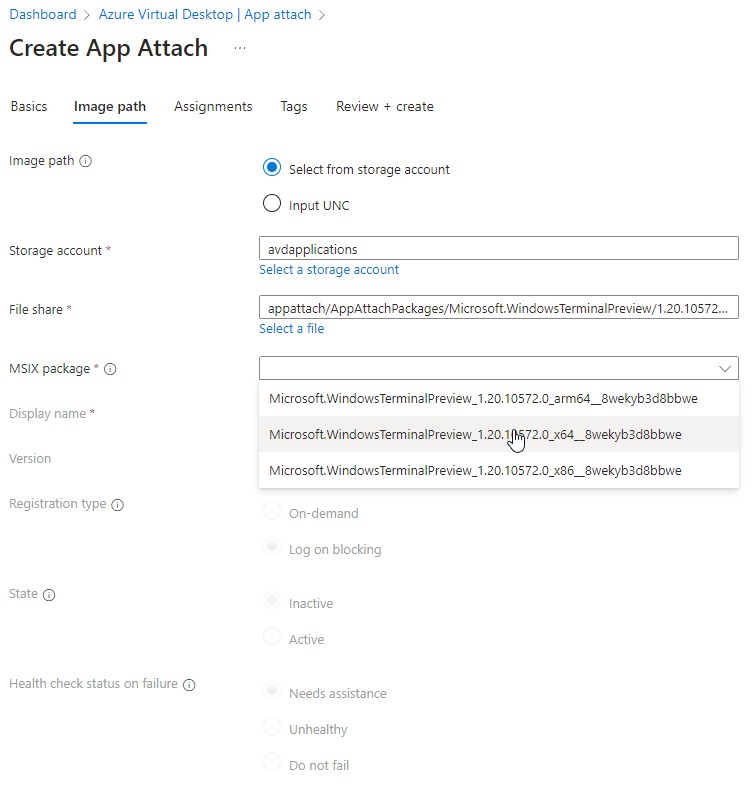Select On-demand registration type

click(272, 511)
